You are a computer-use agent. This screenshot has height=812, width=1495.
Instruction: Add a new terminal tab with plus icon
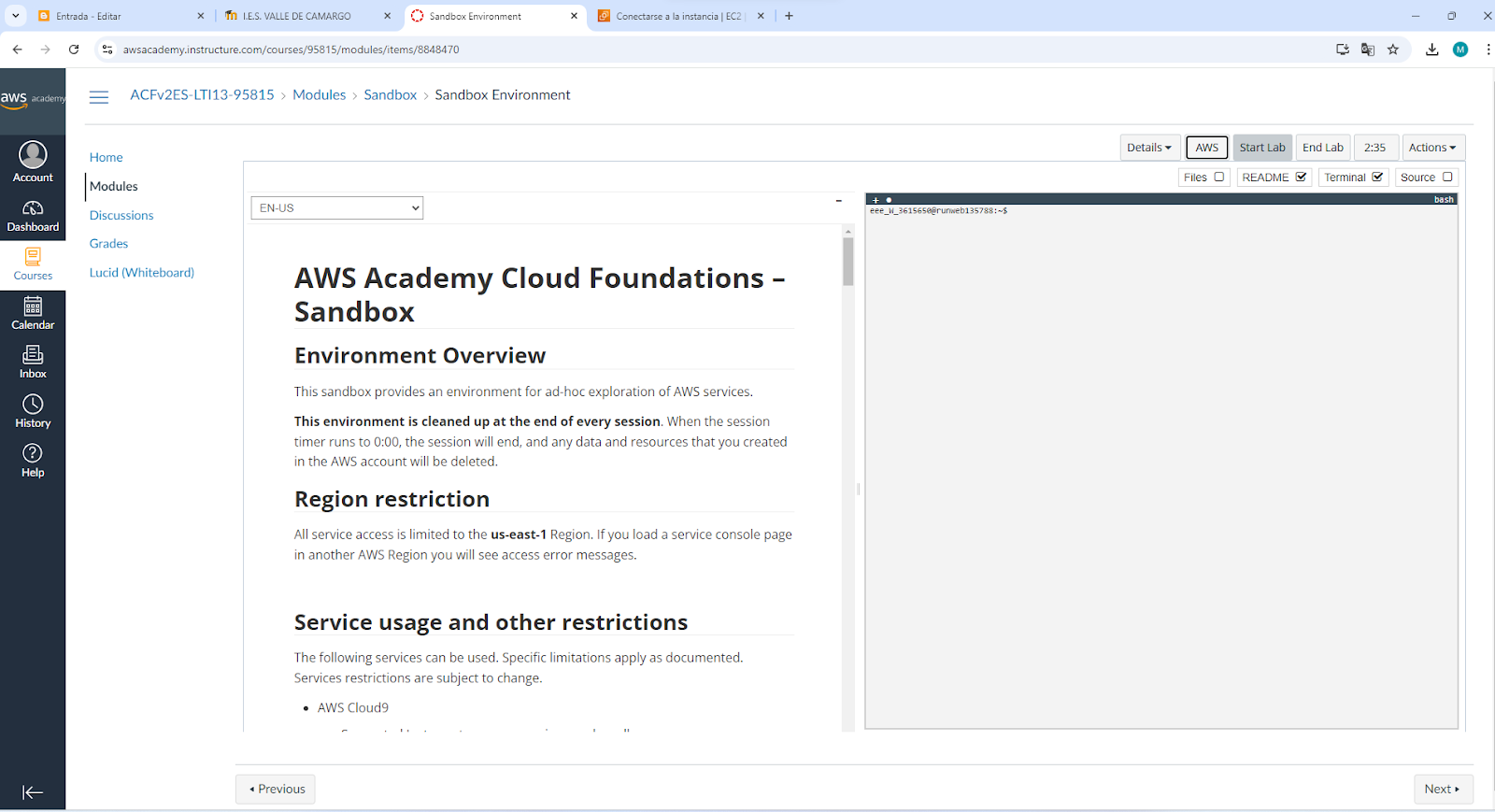pyautogui.click(x=876, y=200)
